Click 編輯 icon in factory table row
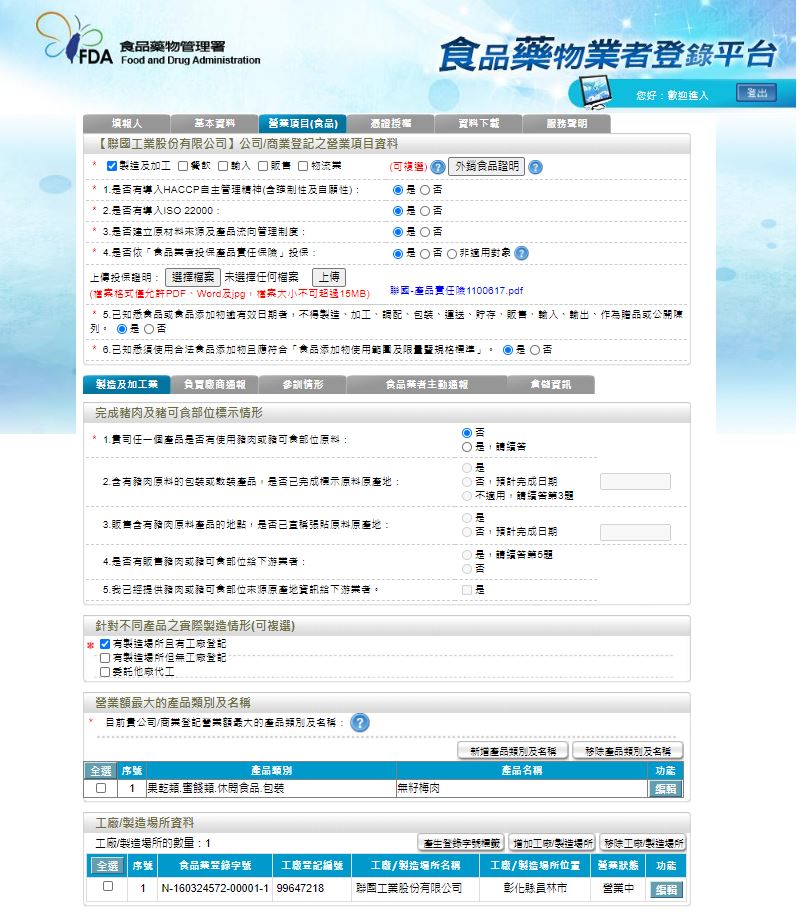The height and width of the screenshot is (912, 803). pos(665,888)
